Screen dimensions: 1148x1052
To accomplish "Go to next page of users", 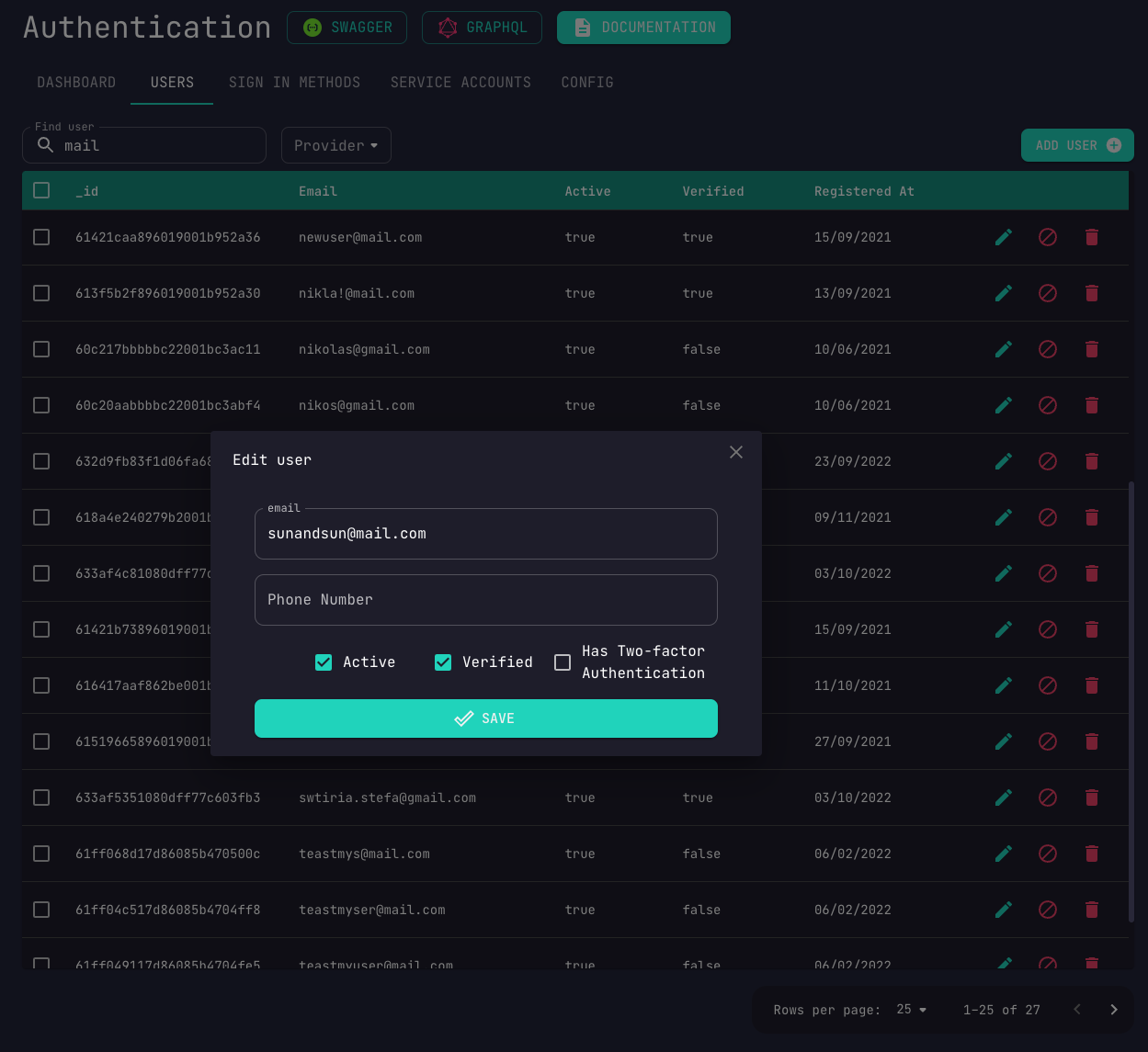I will click(x=1114, y=1010).
